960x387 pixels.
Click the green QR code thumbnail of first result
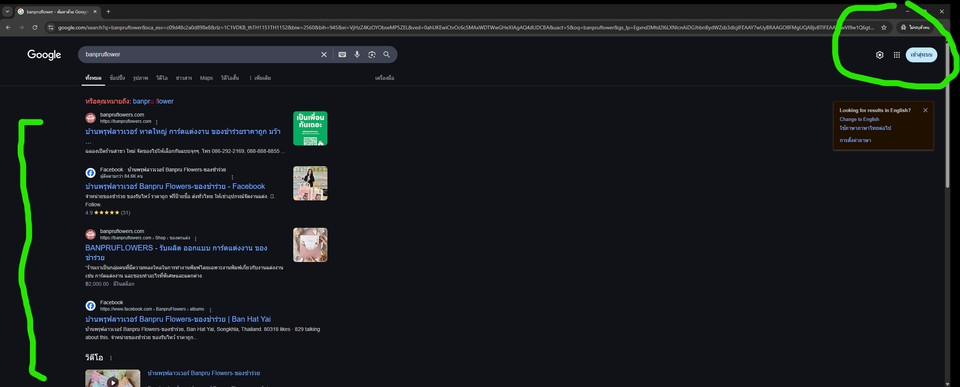[x=310, y=129]
